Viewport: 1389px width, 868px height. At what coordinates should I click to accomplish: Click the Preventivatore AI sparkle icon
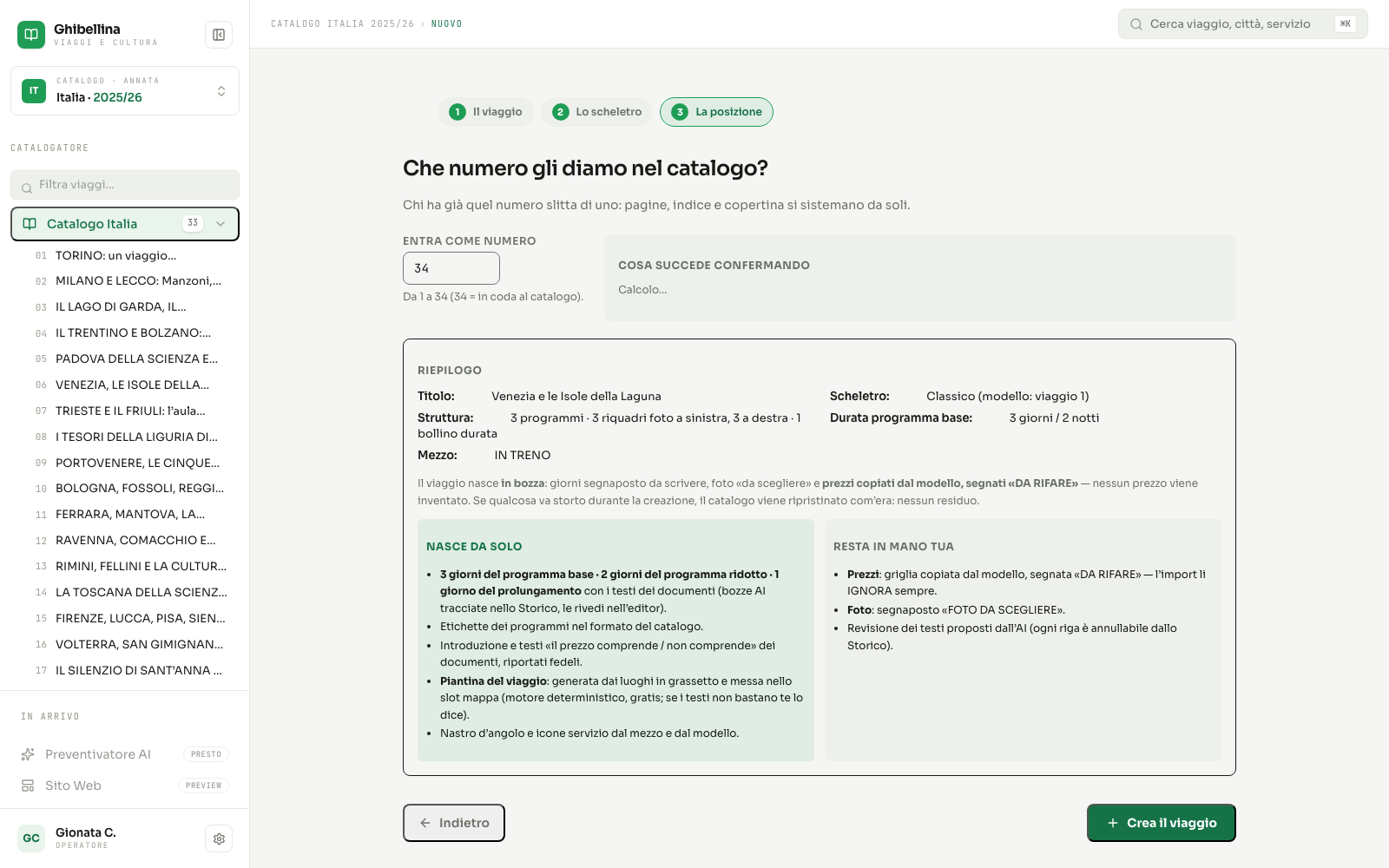click(28, 754)
